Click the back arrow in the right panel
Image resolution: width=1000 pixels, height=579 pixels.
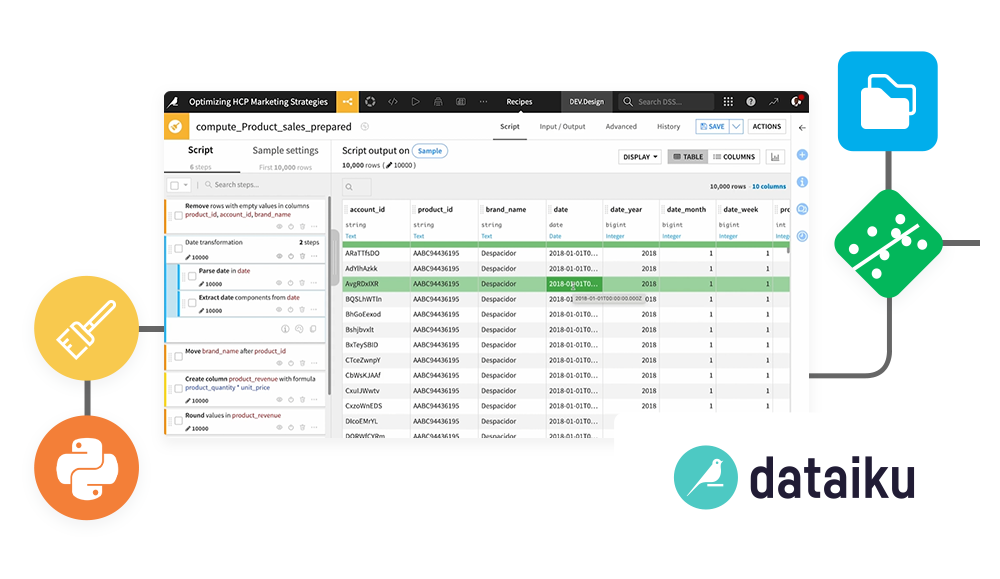coord(802,128)
